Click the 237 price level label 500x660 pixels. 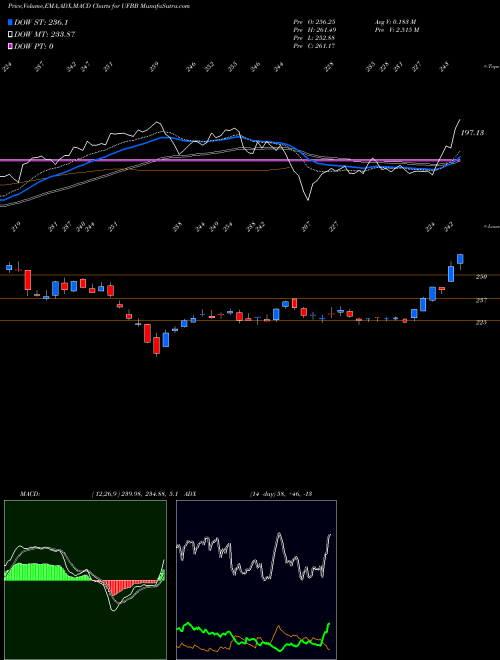tap(481, 300)
